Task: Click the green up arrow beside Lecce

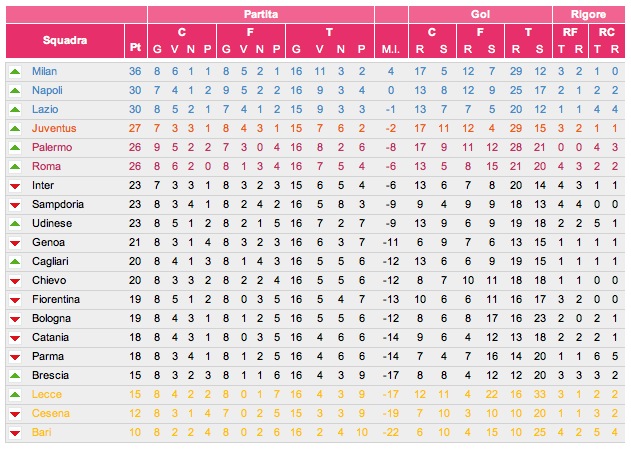Action: coord(14,394)
